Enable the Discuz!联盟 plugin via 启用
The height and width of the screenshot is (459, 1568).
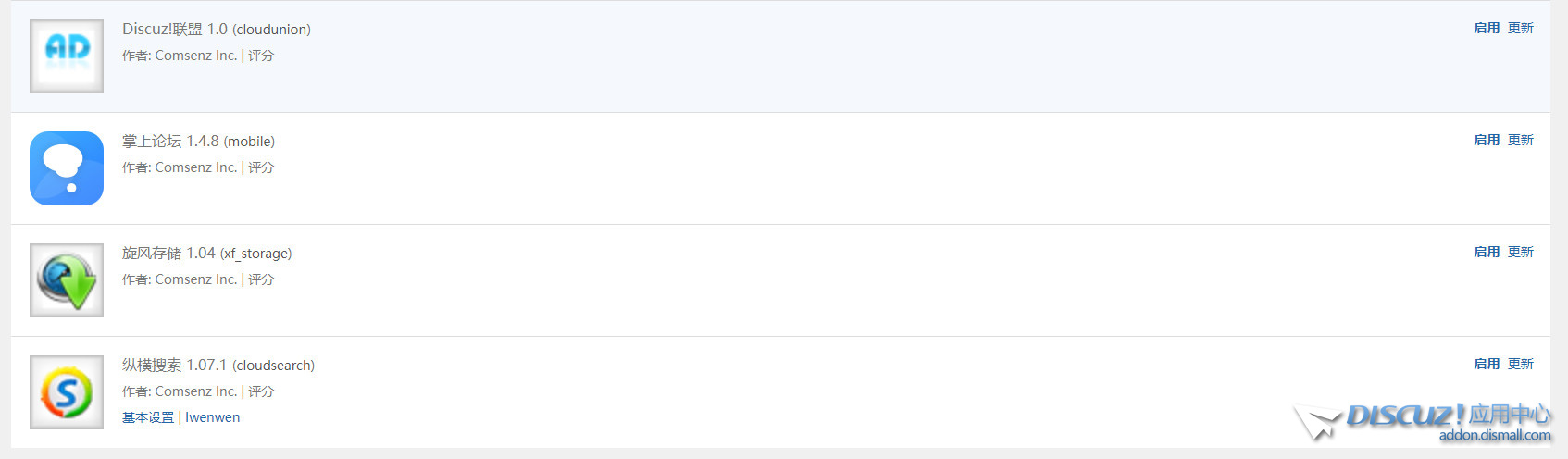(1487, 29)
